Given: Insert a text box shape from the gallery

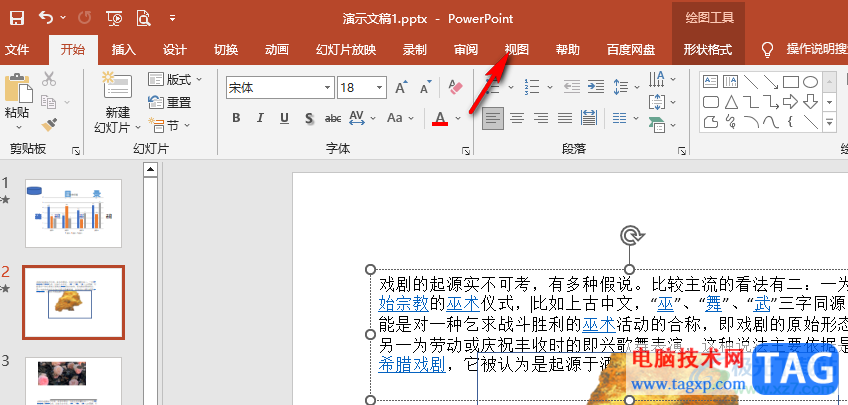Looking at the screenshot, I should click(x=711, y=82).
